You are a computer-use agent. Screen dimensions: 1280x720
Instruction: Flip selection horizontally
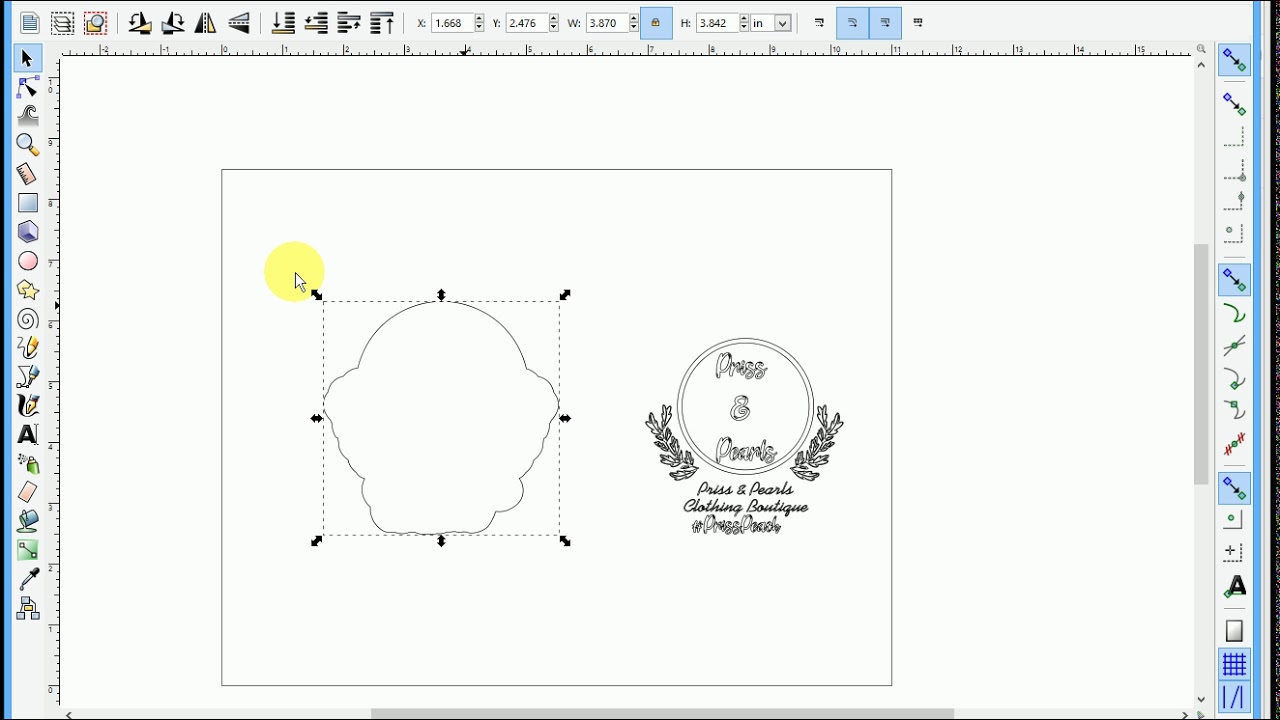coord(206,23)
